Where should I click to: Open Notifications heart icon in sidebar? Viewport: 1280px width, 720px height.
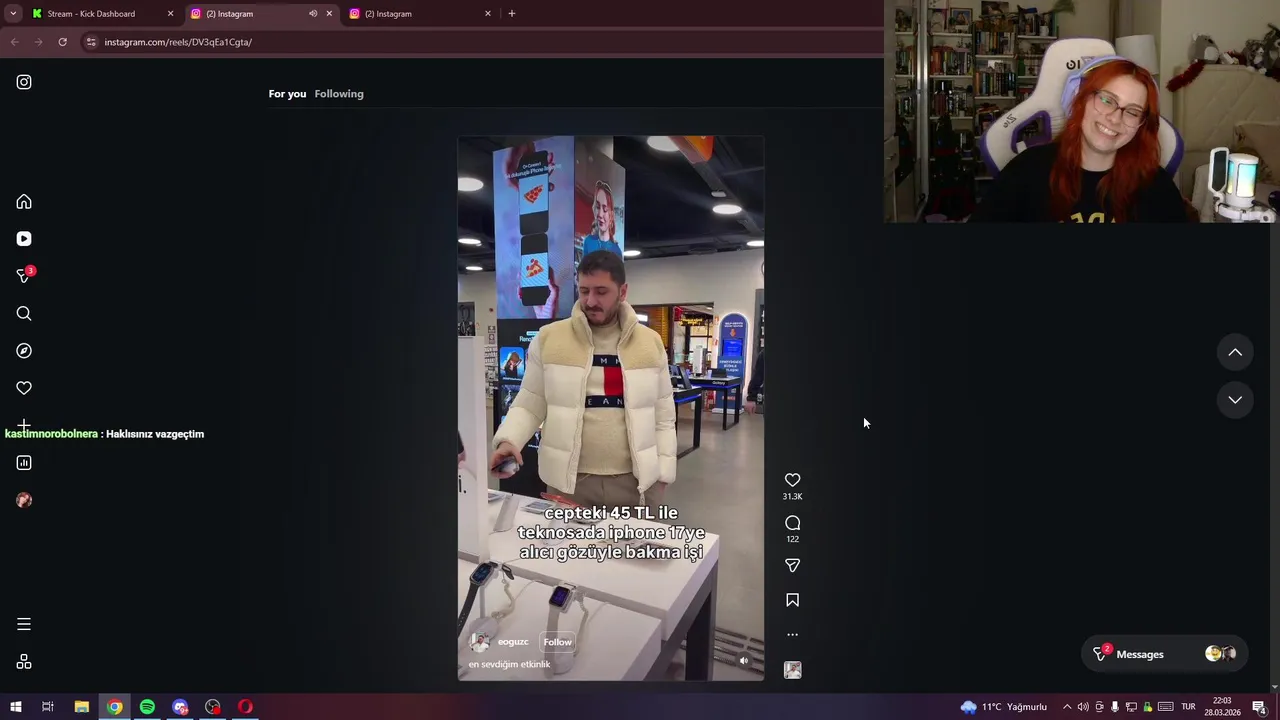pyautogui.click(x=24, y=388)
